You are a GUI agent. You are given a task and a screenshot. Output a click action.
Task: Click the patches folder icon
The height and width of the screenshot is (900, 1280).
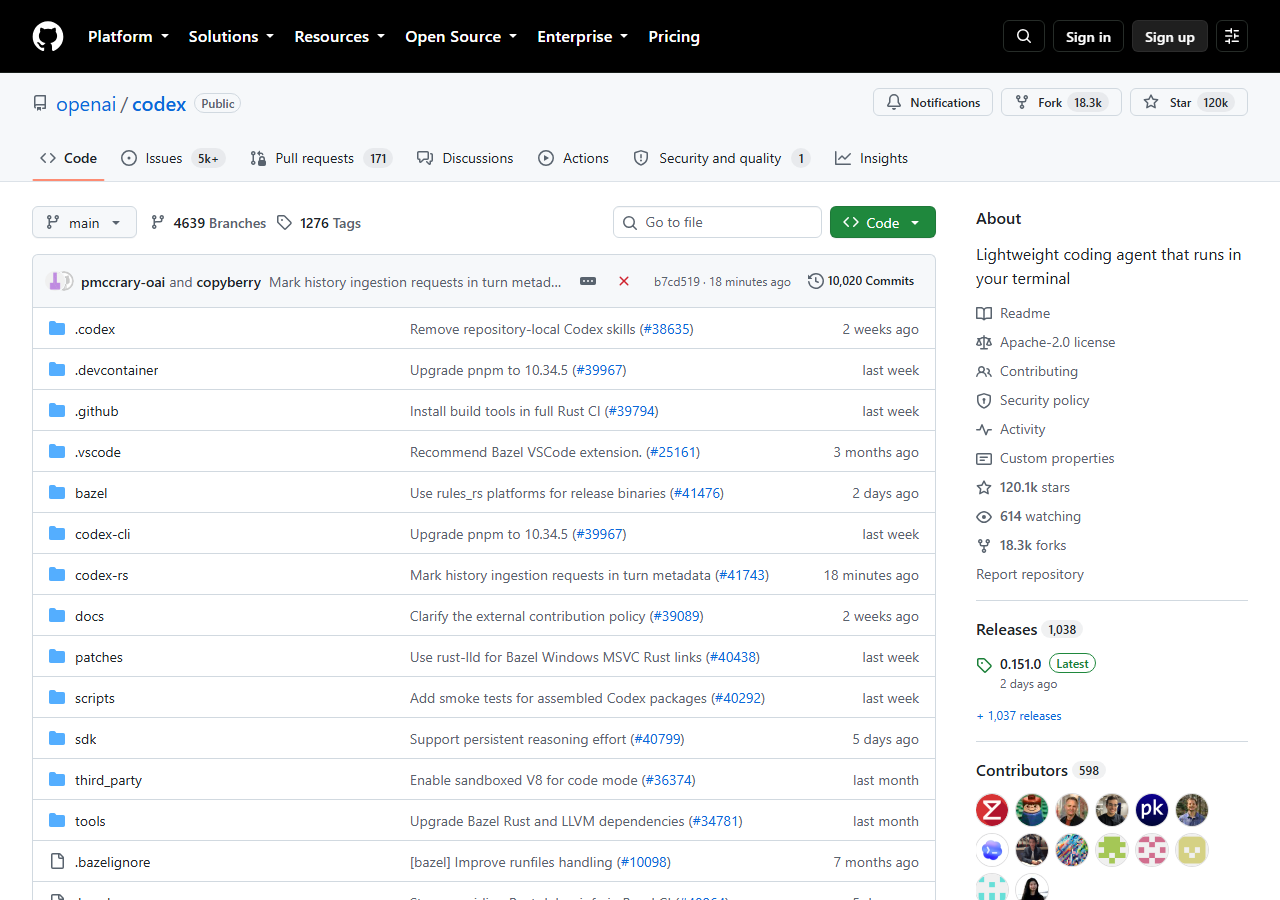(x=57, y=657)
